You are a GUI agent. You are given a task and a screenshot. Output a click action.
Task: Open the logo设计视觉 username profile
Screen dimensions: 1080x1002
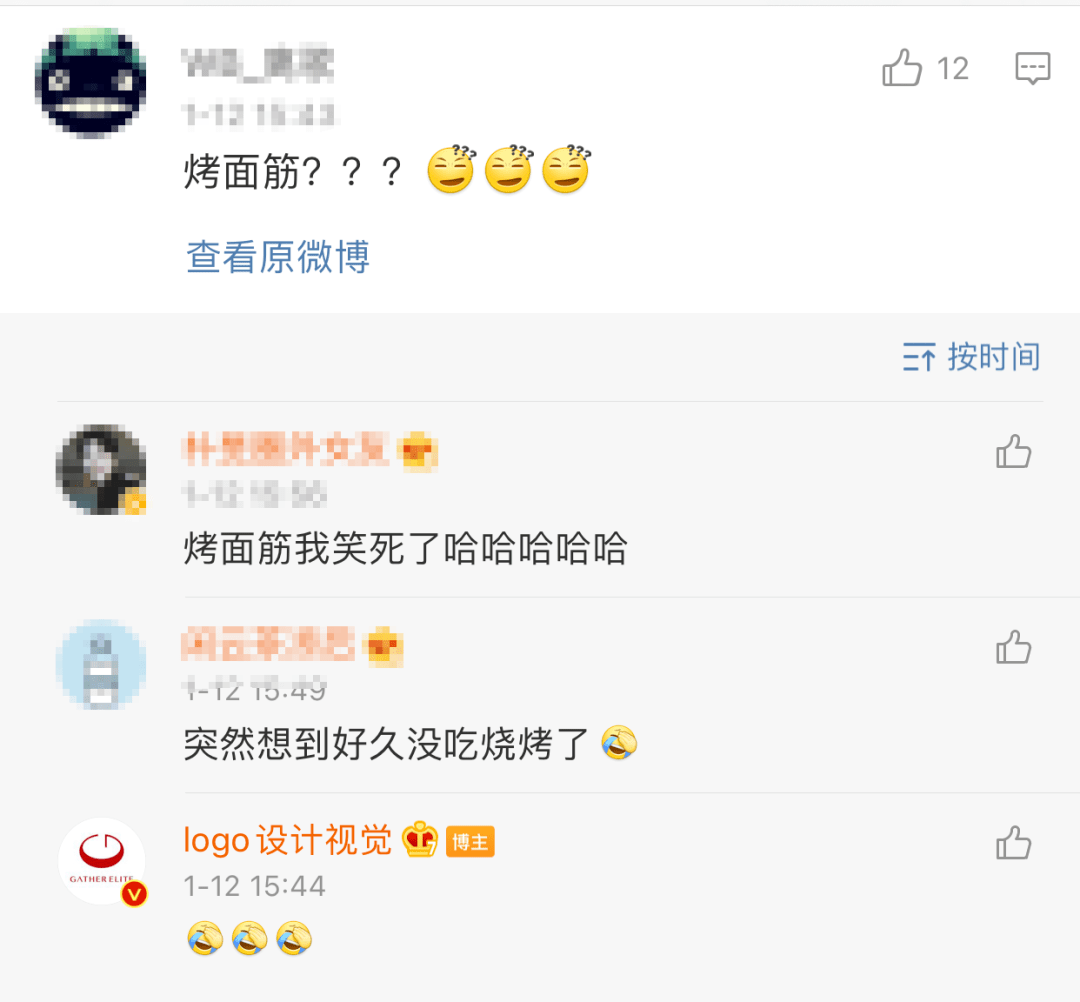pos(287,840)
